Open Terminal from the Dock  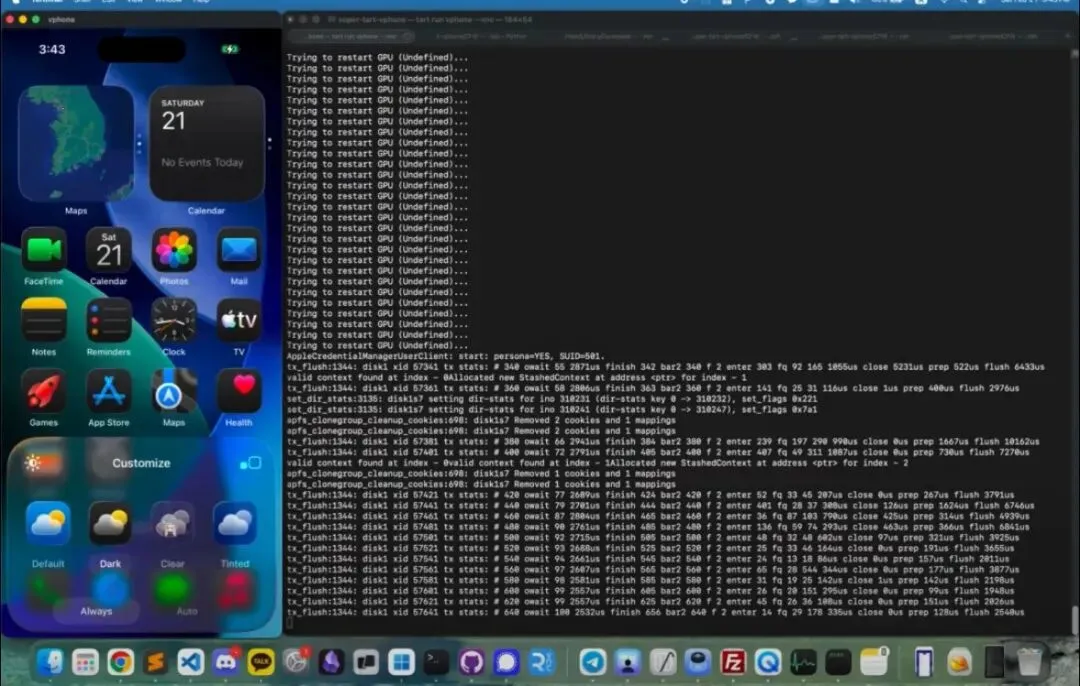pyautogui.click(x=437, y=662)
